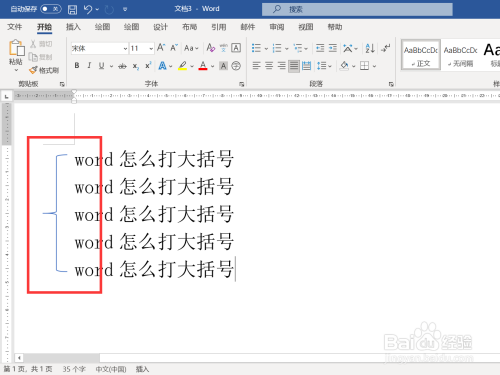
Task: Apply the red font color
Action: [x=203, y=66]
